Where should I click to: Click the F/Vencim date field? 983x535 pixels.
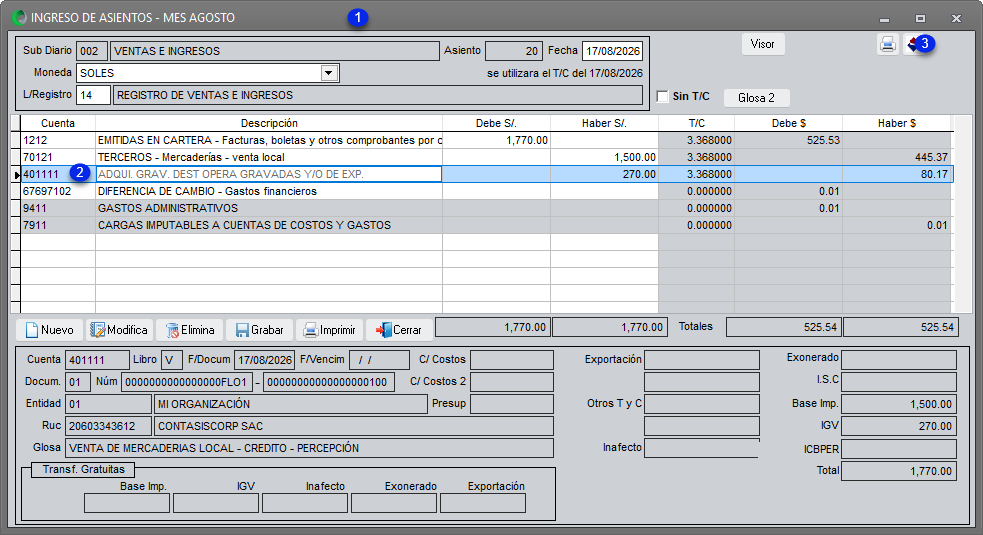click(x=379, y=359)
